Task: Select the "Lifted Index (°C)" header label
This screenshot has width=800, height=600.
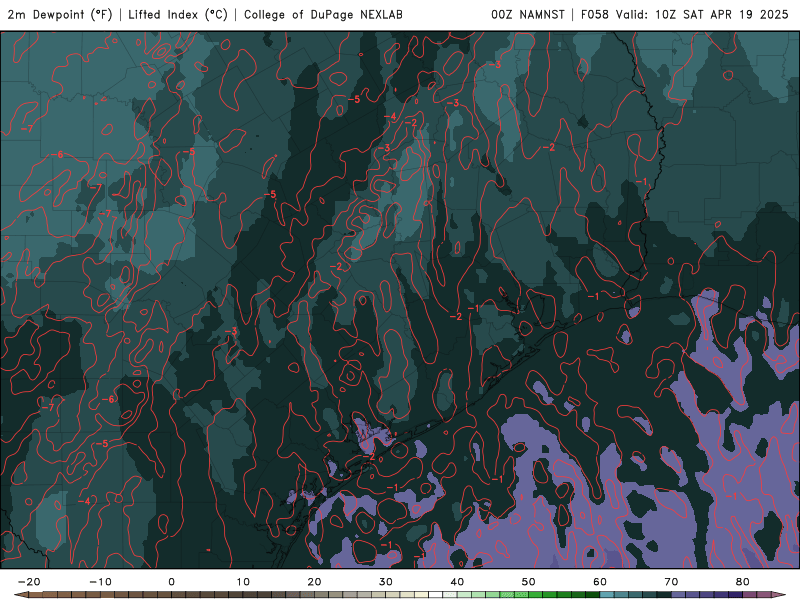Action: point(178,14)
